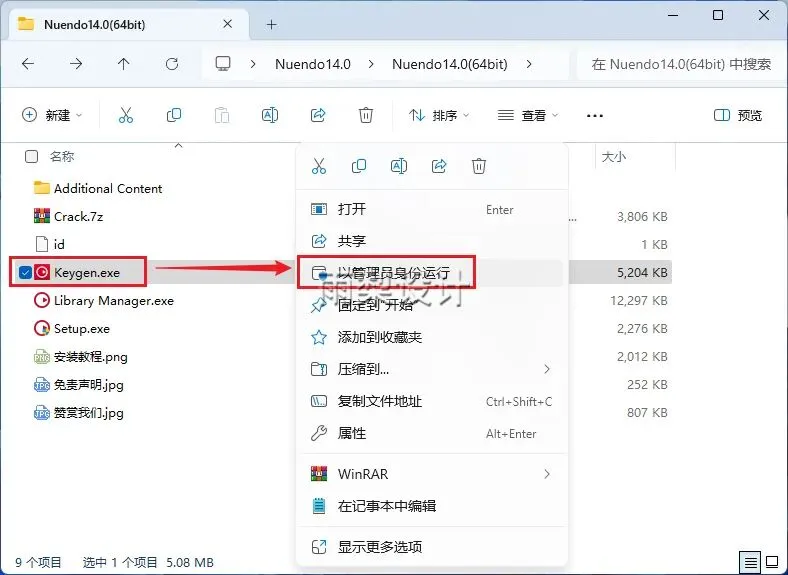Refresh the folder view
Screen dimensions: 788x575
(172, 64)
